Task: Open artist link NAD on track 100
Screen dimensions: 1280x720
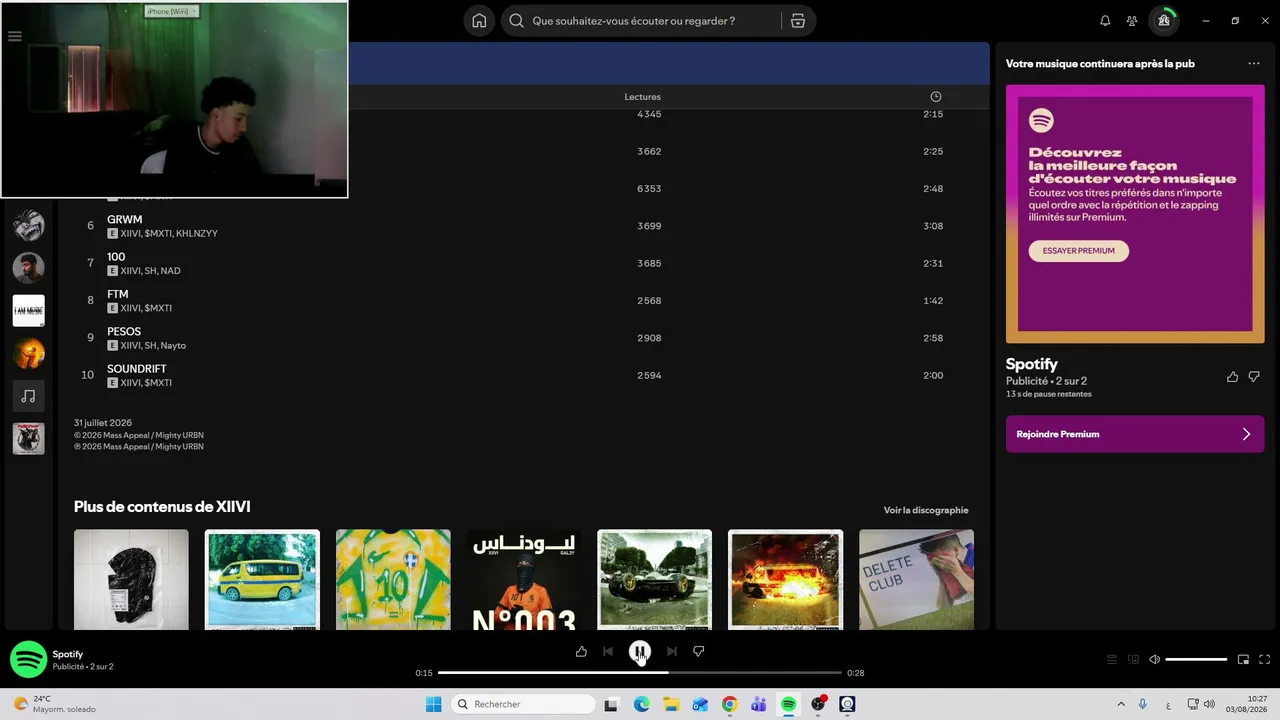Action: click(x=170, y=271)
